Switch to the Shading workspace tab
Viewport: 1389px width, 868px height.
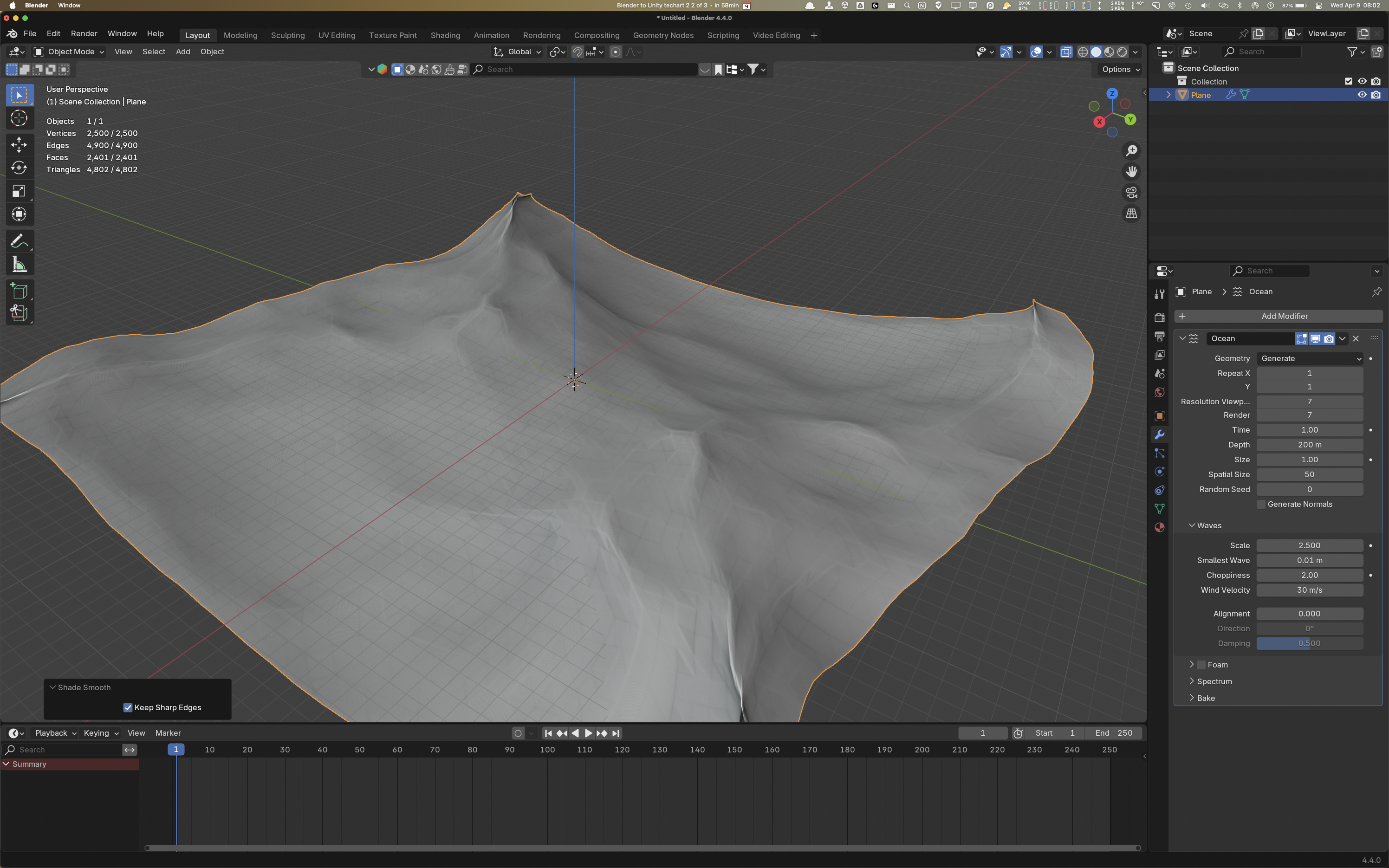pos(445,35)
